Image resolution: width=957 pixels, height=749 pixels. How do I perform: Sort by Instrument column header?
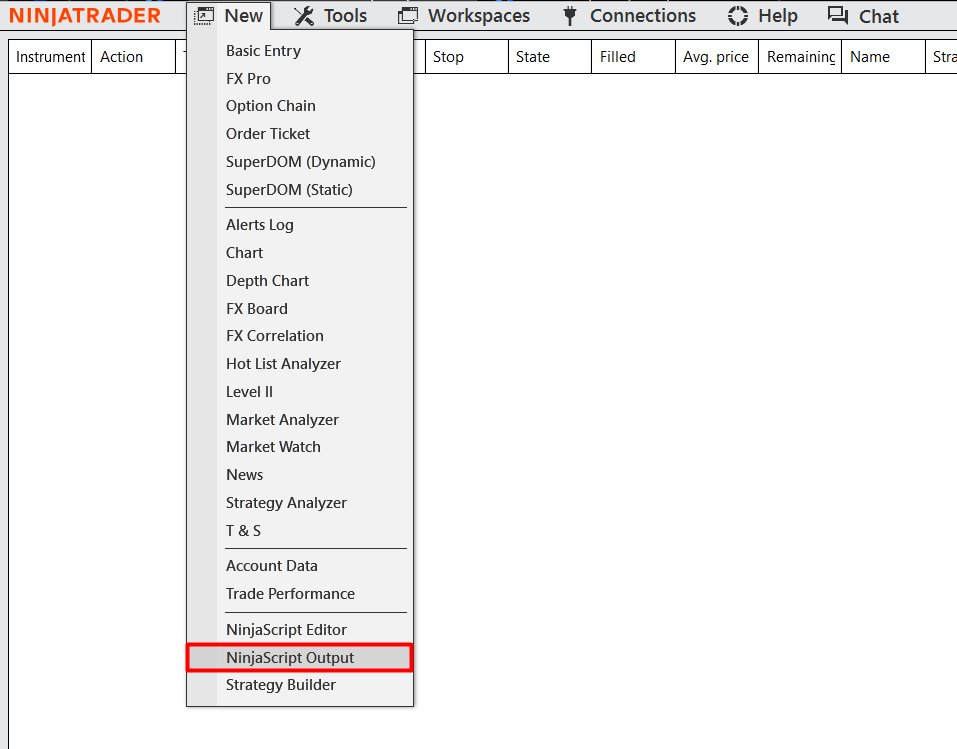point(50,57)
